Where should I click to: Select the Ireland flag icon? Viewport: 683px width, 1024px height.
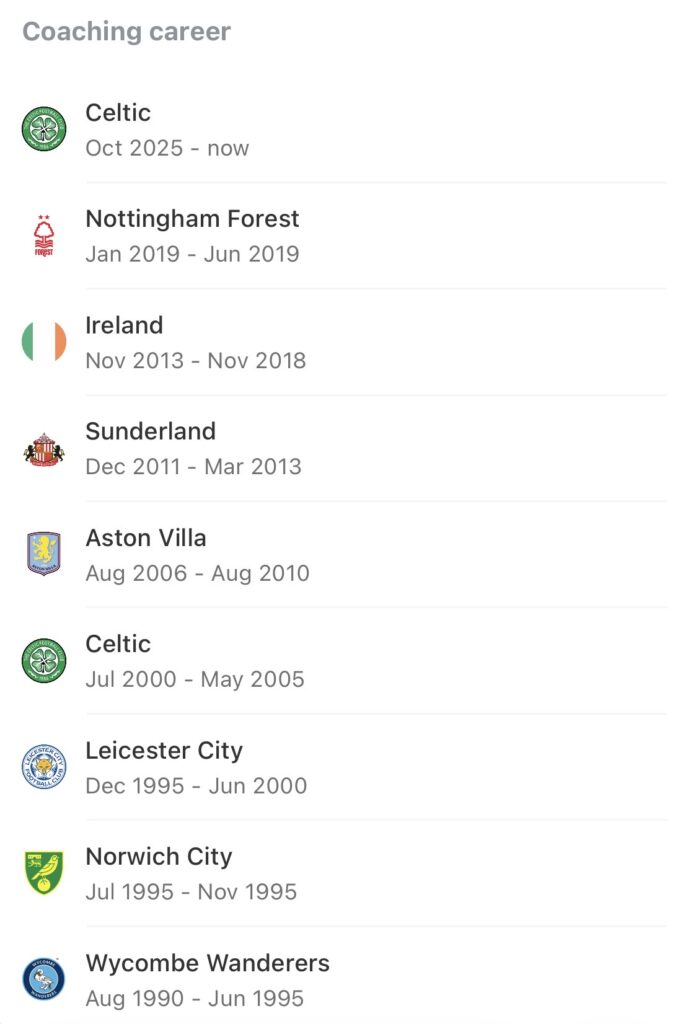[44, 342]
